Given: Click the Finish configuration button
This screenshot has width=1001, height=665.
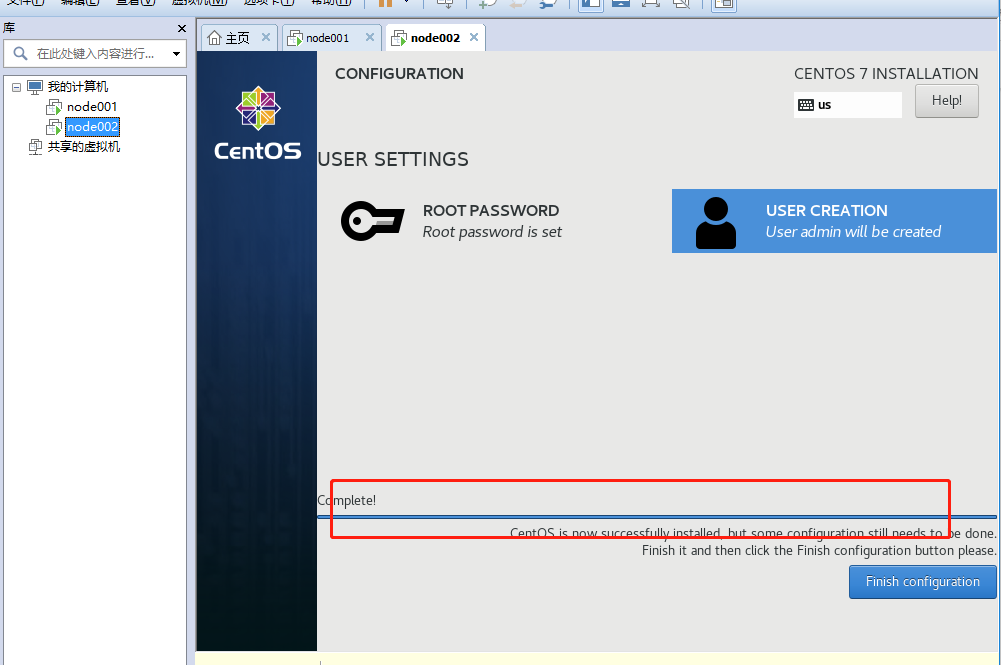Looking at the screenshot, I should coord(922,582).
